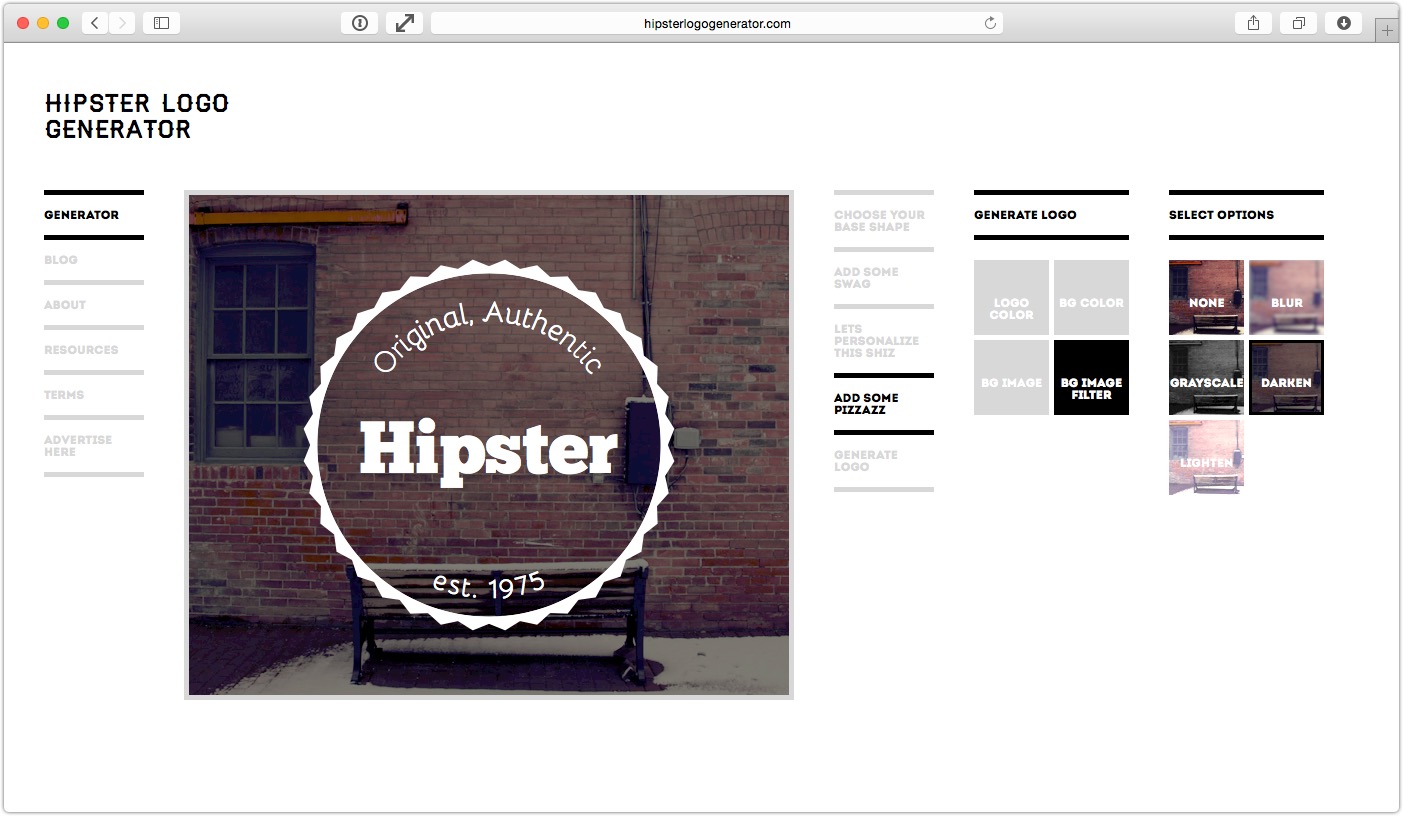
Task: Click the Safari share icon
Action: coord(1253,22)
